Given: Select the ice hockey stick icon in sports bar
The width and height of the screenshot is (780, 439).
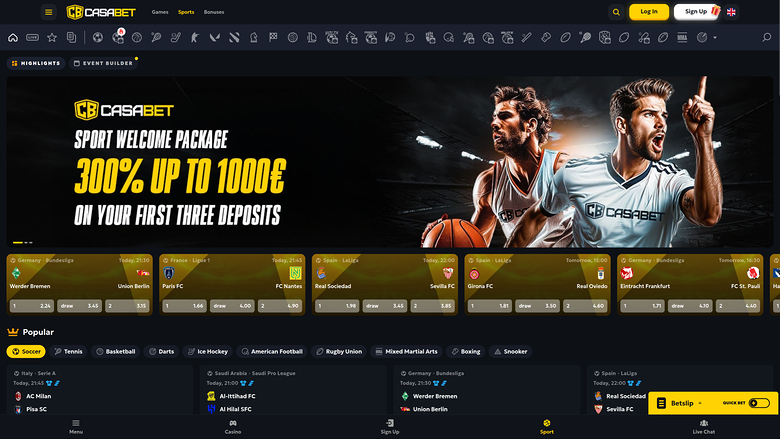Looking at the screenshot, I should click(176, 37).
